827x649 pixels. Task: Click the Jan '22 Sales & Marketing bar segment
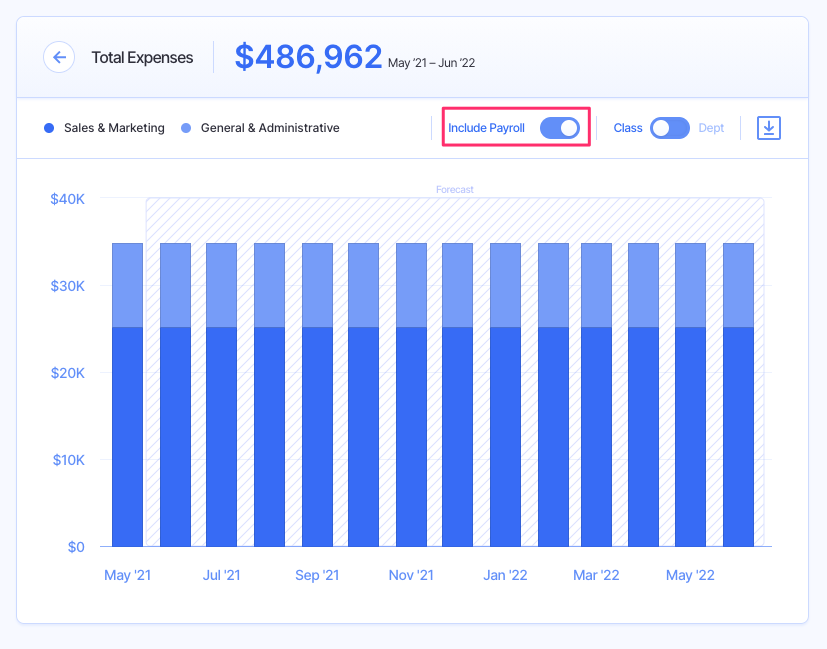point(505,436)
